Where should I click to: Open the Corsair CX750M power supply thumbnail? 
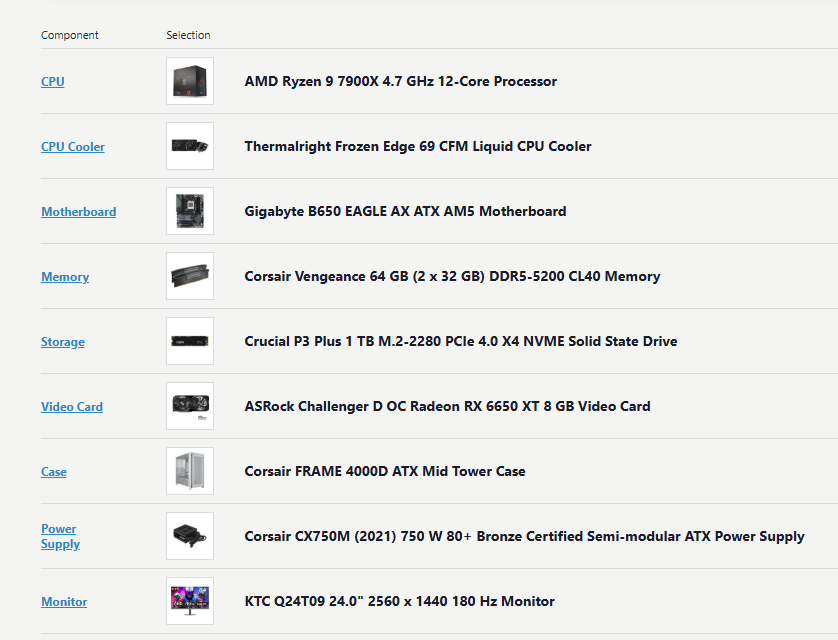pyautogui.click(x=190, y=536)
